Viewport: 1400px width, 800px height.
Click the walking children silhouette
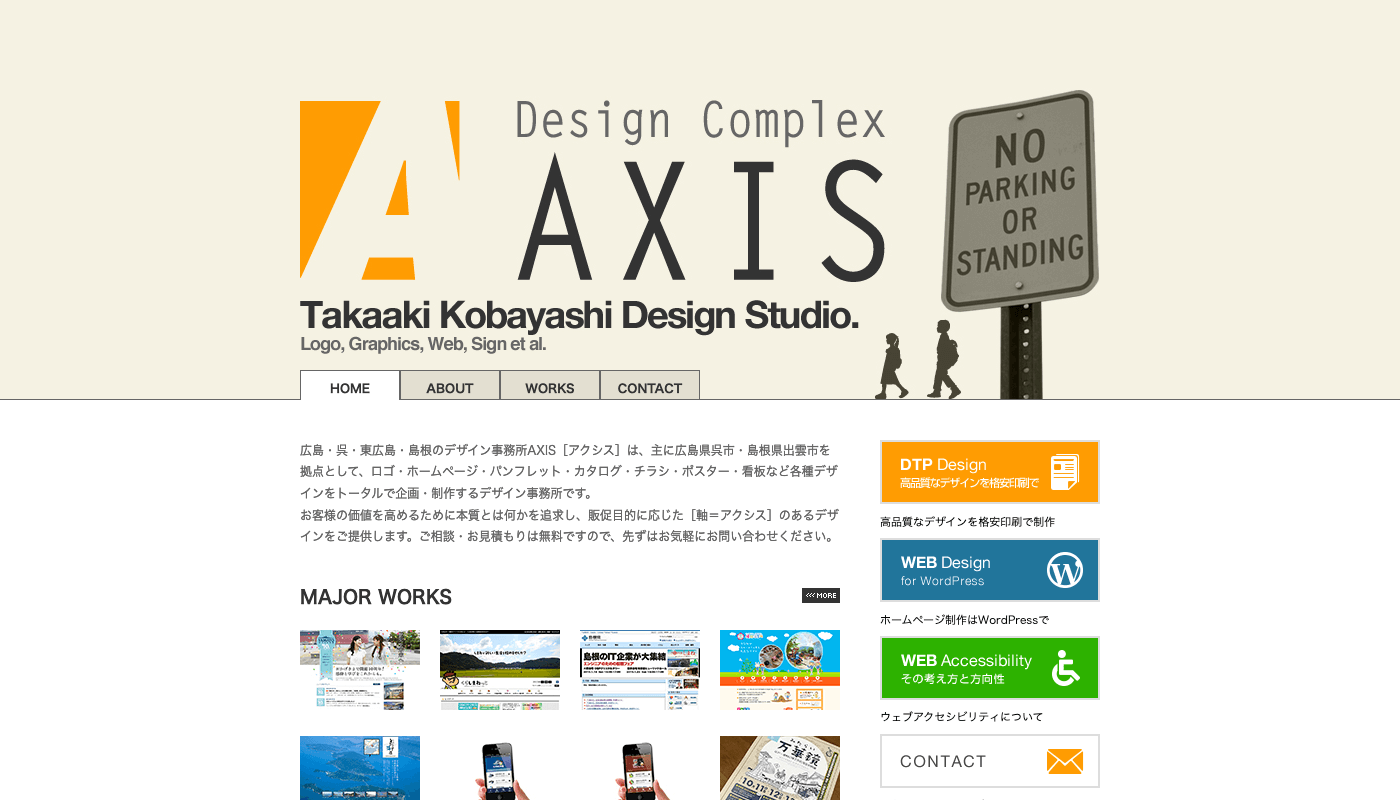[x=918, y=361]
